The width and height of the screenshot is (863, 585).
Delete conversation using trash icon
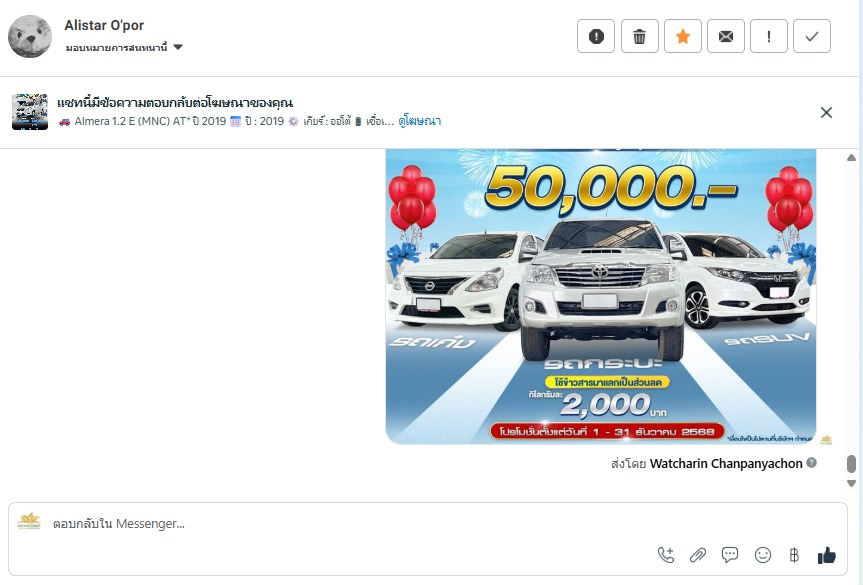click(x=640, y=36)
